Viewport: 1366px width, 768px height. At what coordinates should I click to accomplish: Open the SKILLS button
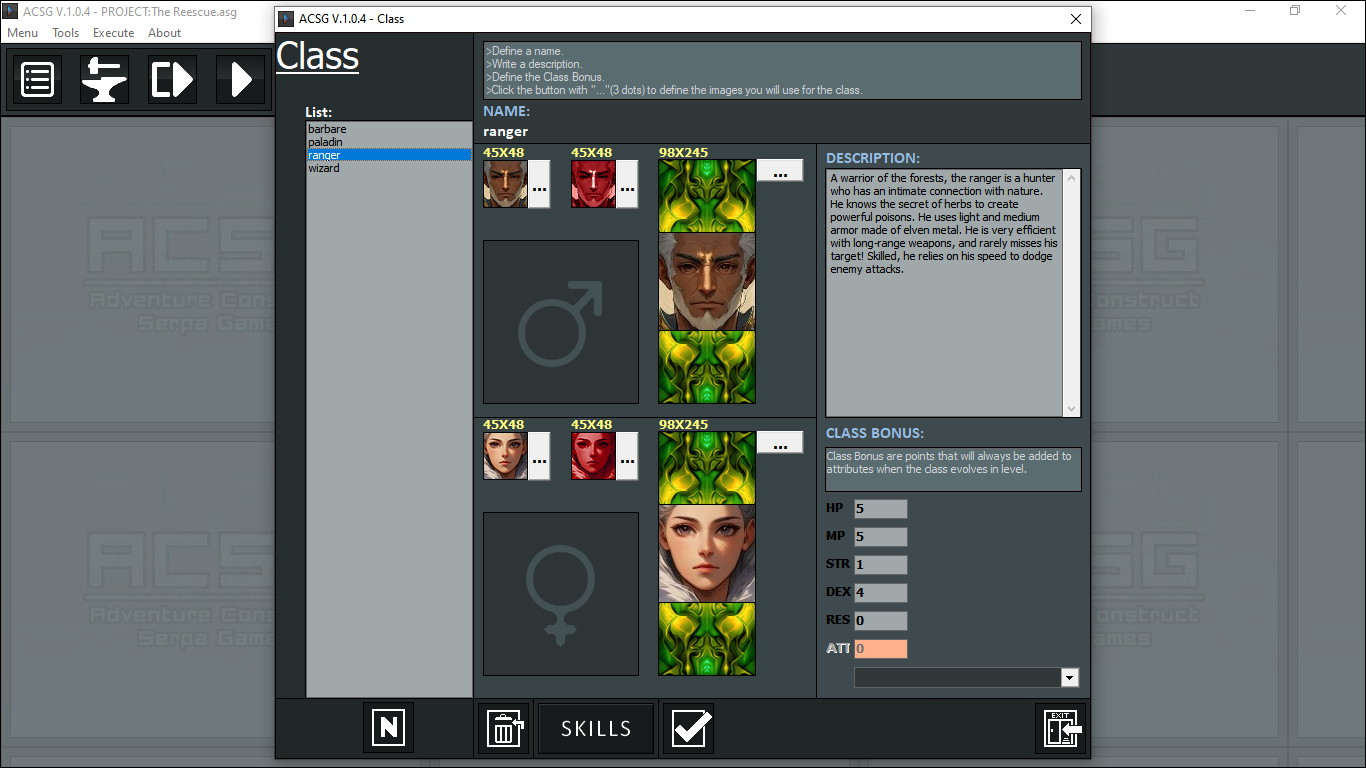(x=596, y=728)
